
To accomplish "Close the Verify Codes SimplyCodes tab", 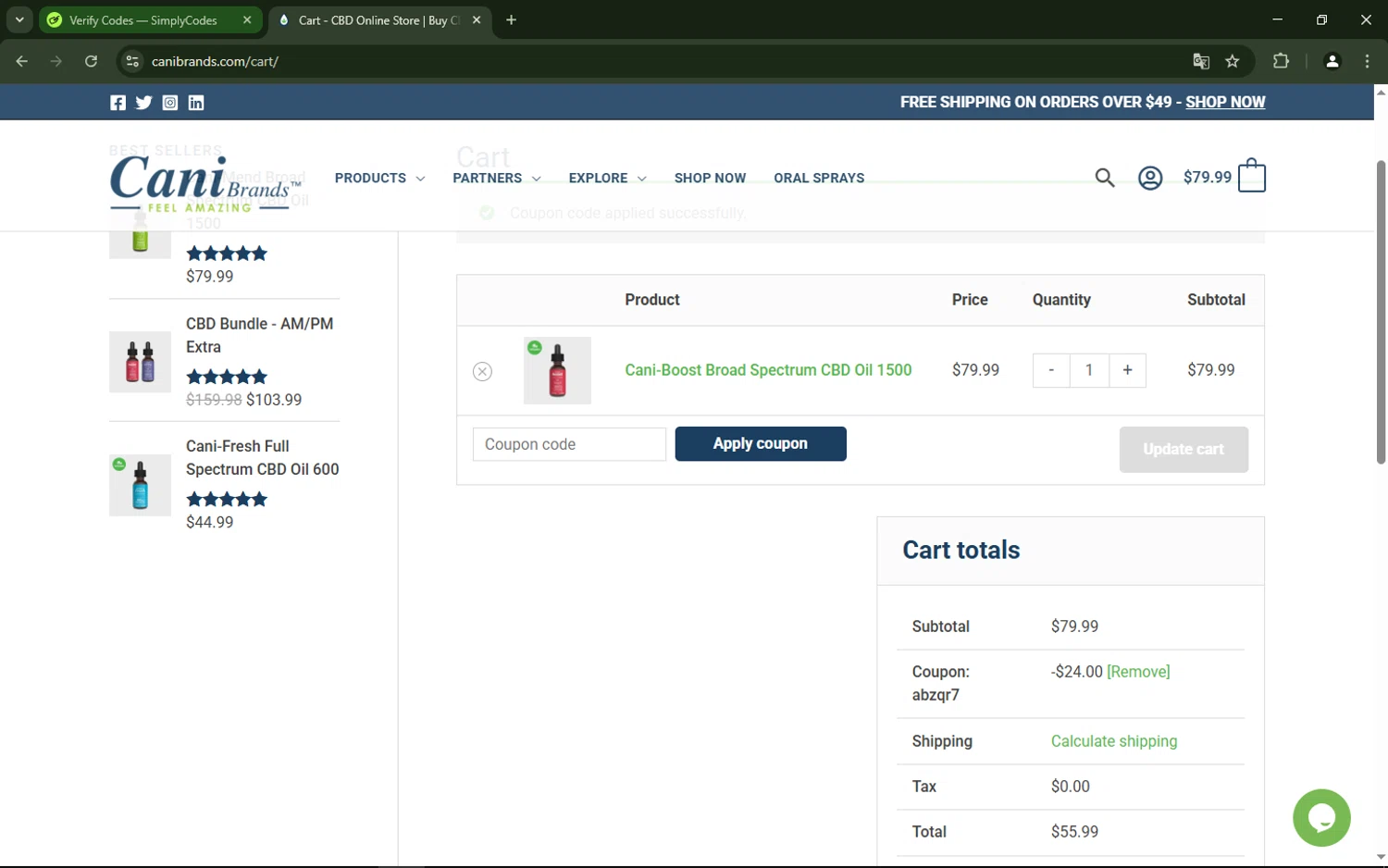I will (247, 19).
